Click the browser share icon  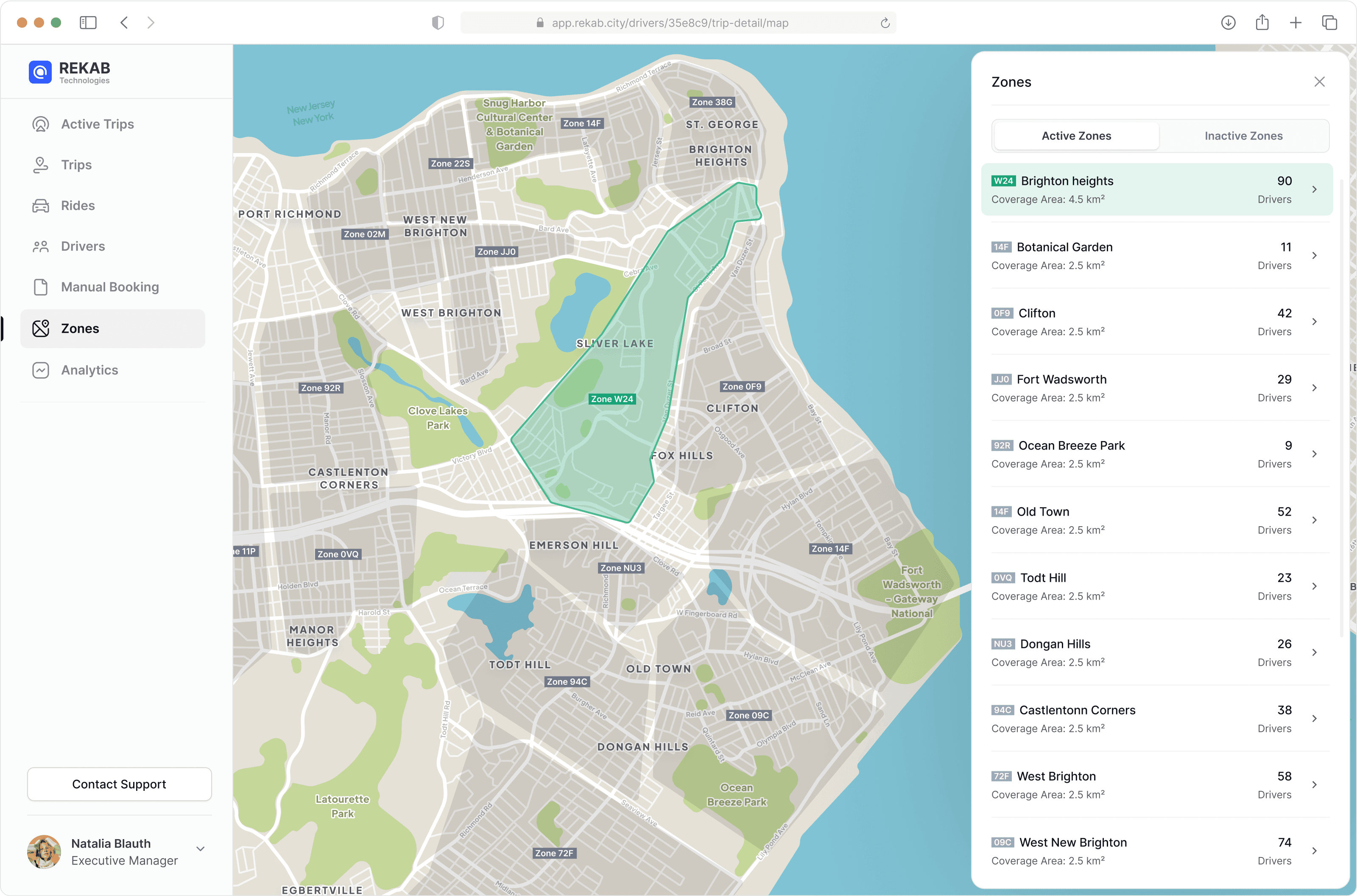[x=1262, y=23]
